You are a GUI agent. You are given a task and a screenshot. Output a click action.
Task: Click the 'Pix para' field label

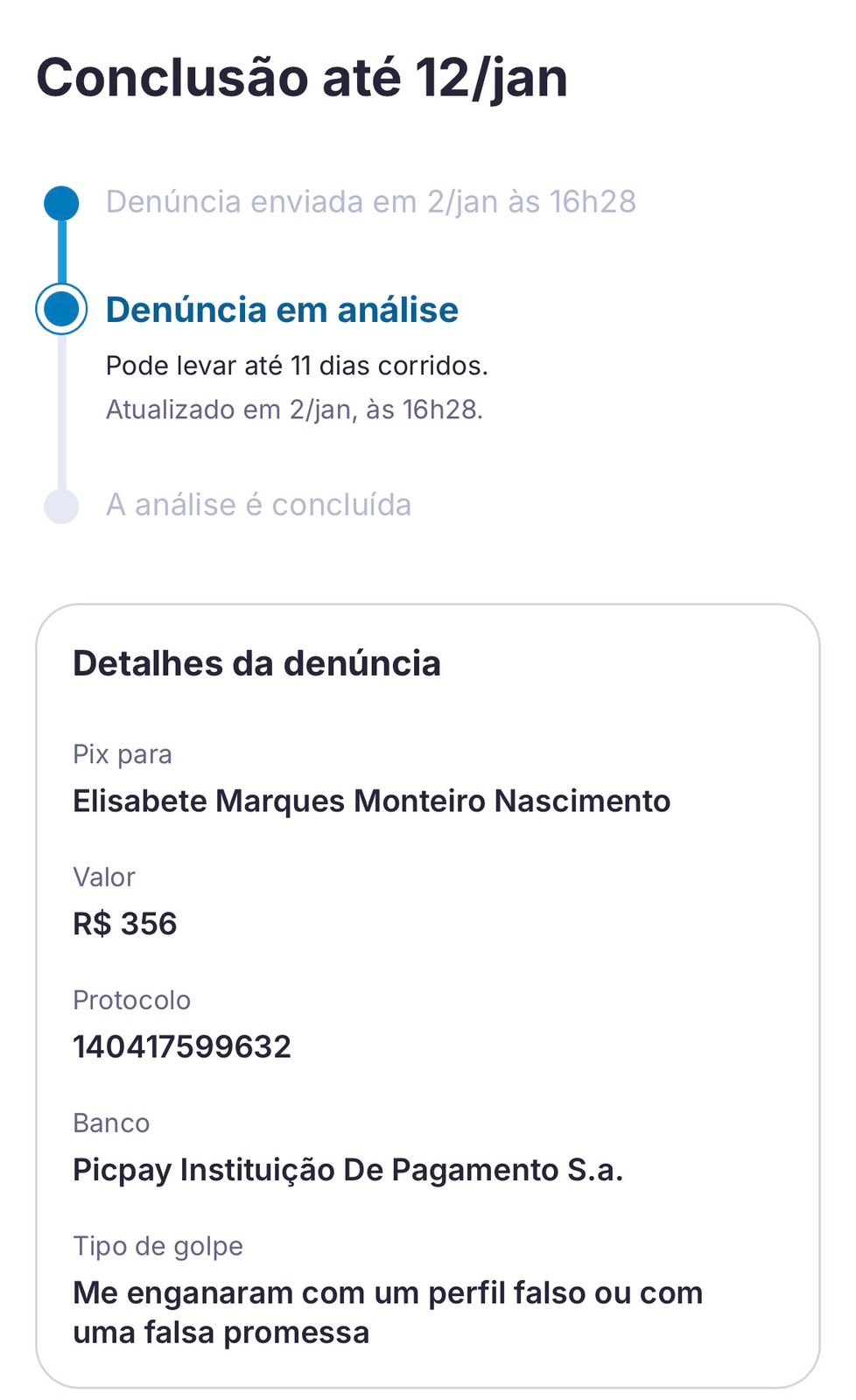click(x=123, y=754)
